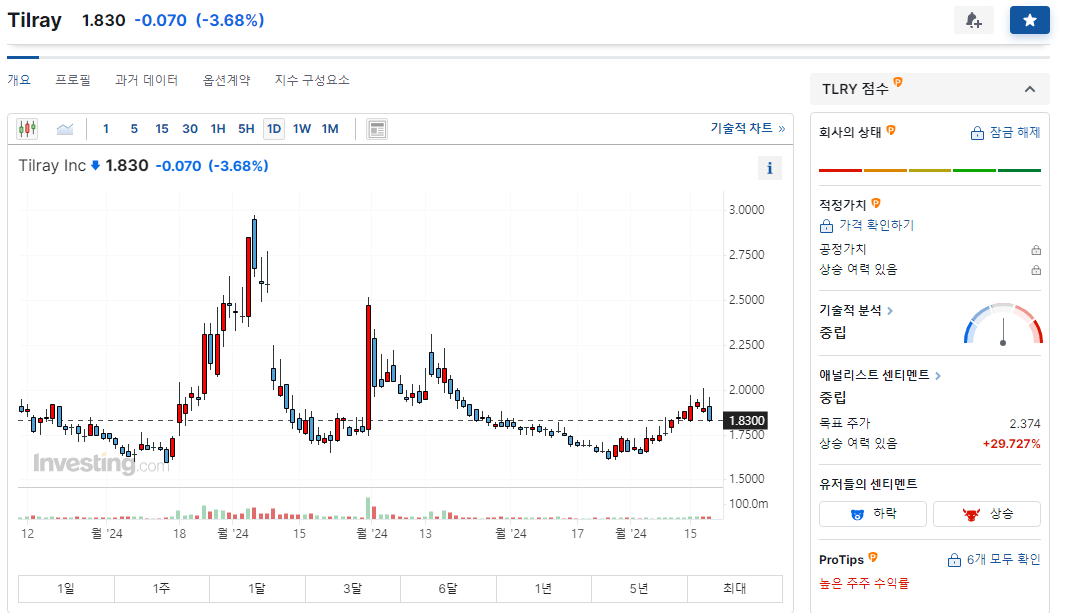Select the 15 minute interval
This screenshot has width=1066, height=613.
162,128
